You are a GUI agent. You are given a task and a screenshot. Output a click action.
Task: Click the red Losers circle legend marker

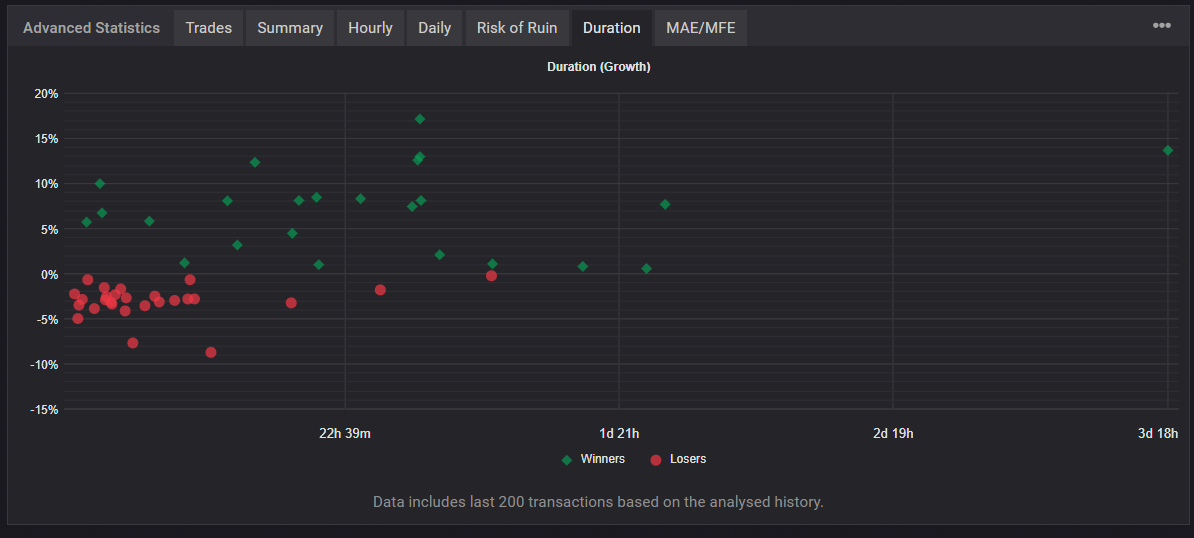pos(656,460)
